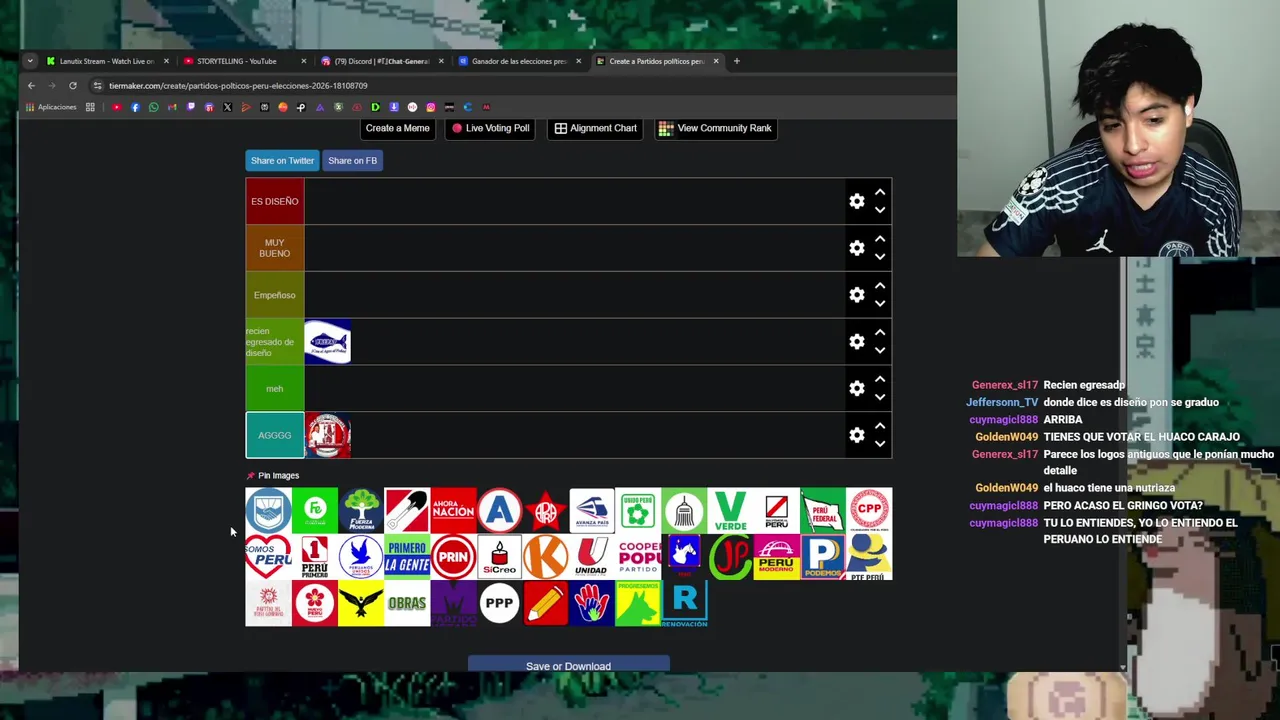Share tier list on Twitter

[x=282, y=160]
